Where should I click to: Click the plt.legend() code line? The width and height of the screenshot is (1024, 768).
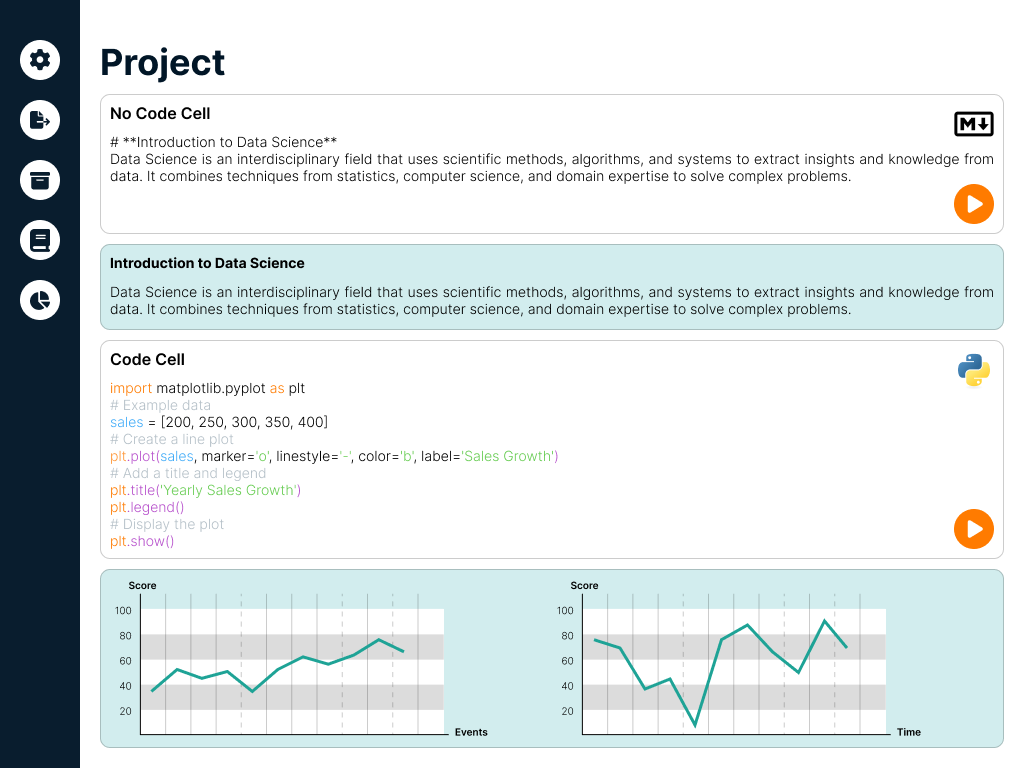(x=147, y=507)
